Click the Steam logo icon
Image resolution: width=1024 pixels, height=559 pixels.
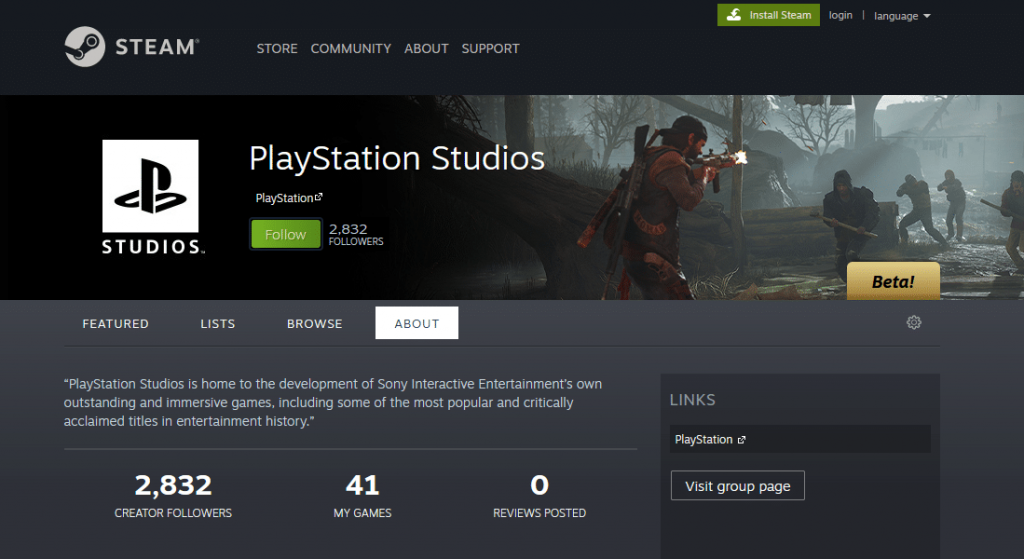85,46
